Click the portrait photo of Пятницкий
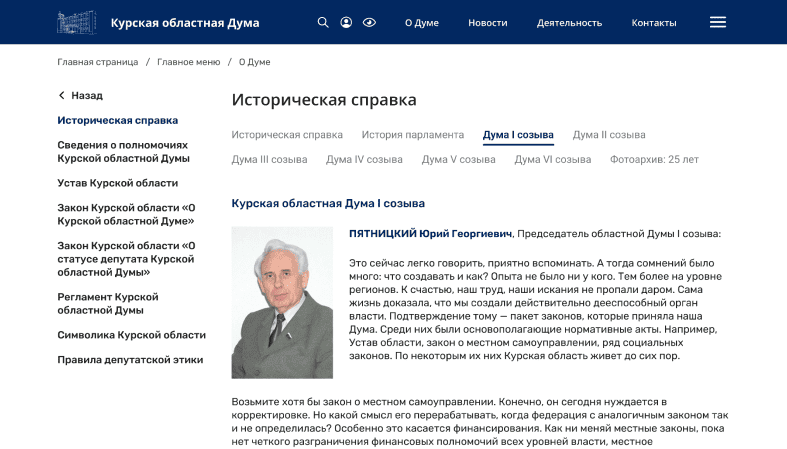 [282, 303]
